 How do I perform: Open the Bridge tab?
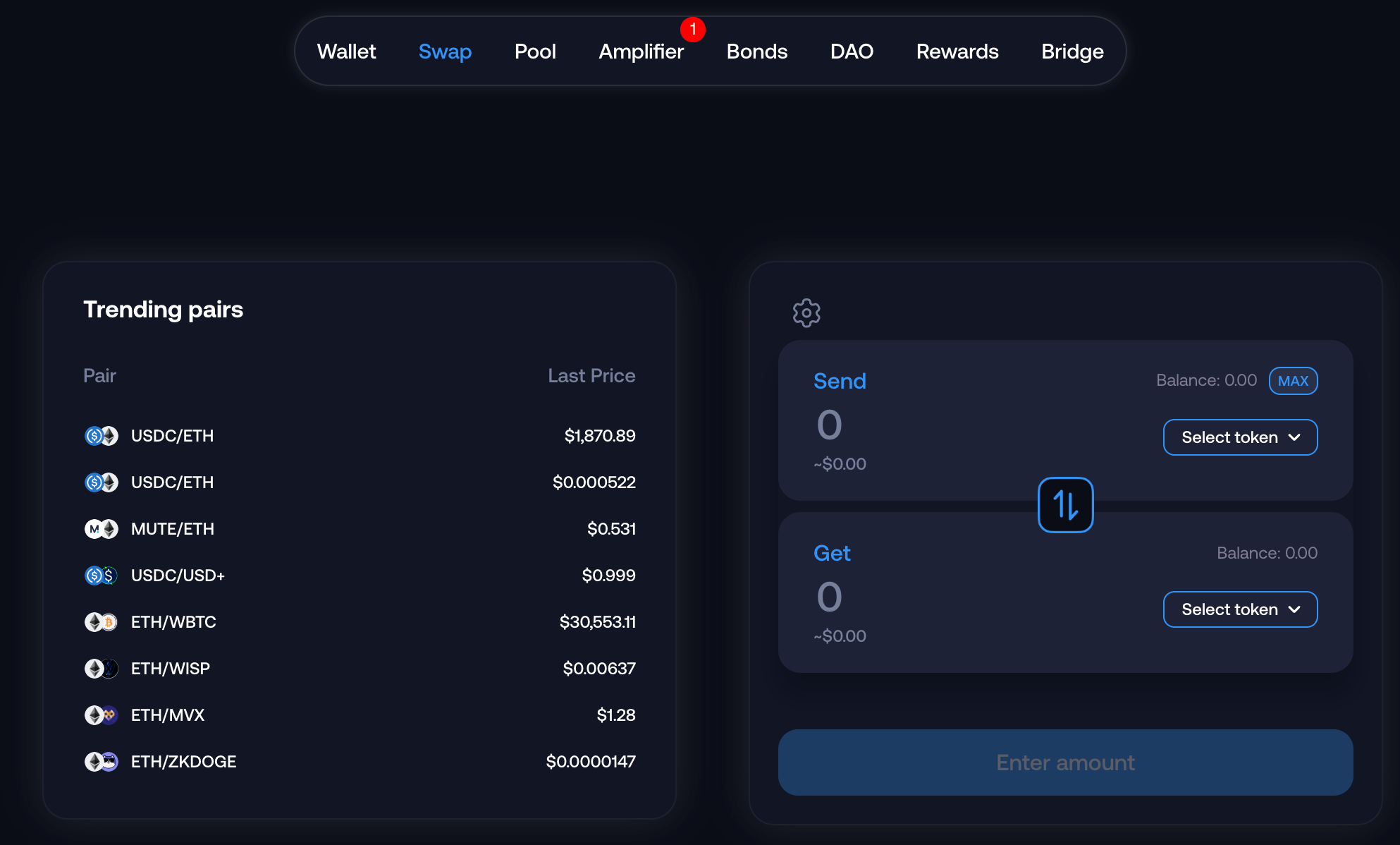(x=1072, y=51)
